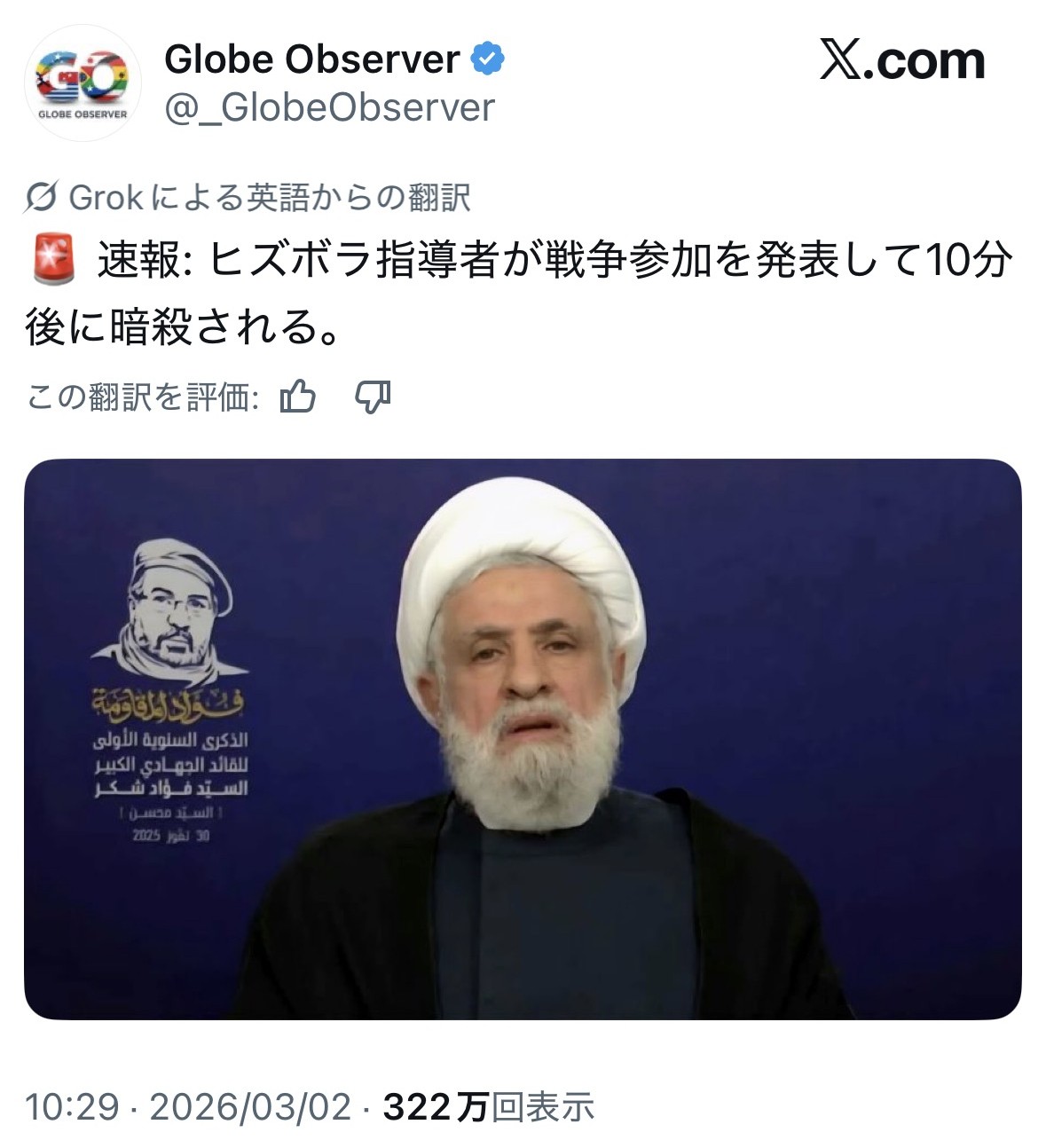Click the blue verified badge
This screenshot has width=1046, height=1148.
point(487,59)
